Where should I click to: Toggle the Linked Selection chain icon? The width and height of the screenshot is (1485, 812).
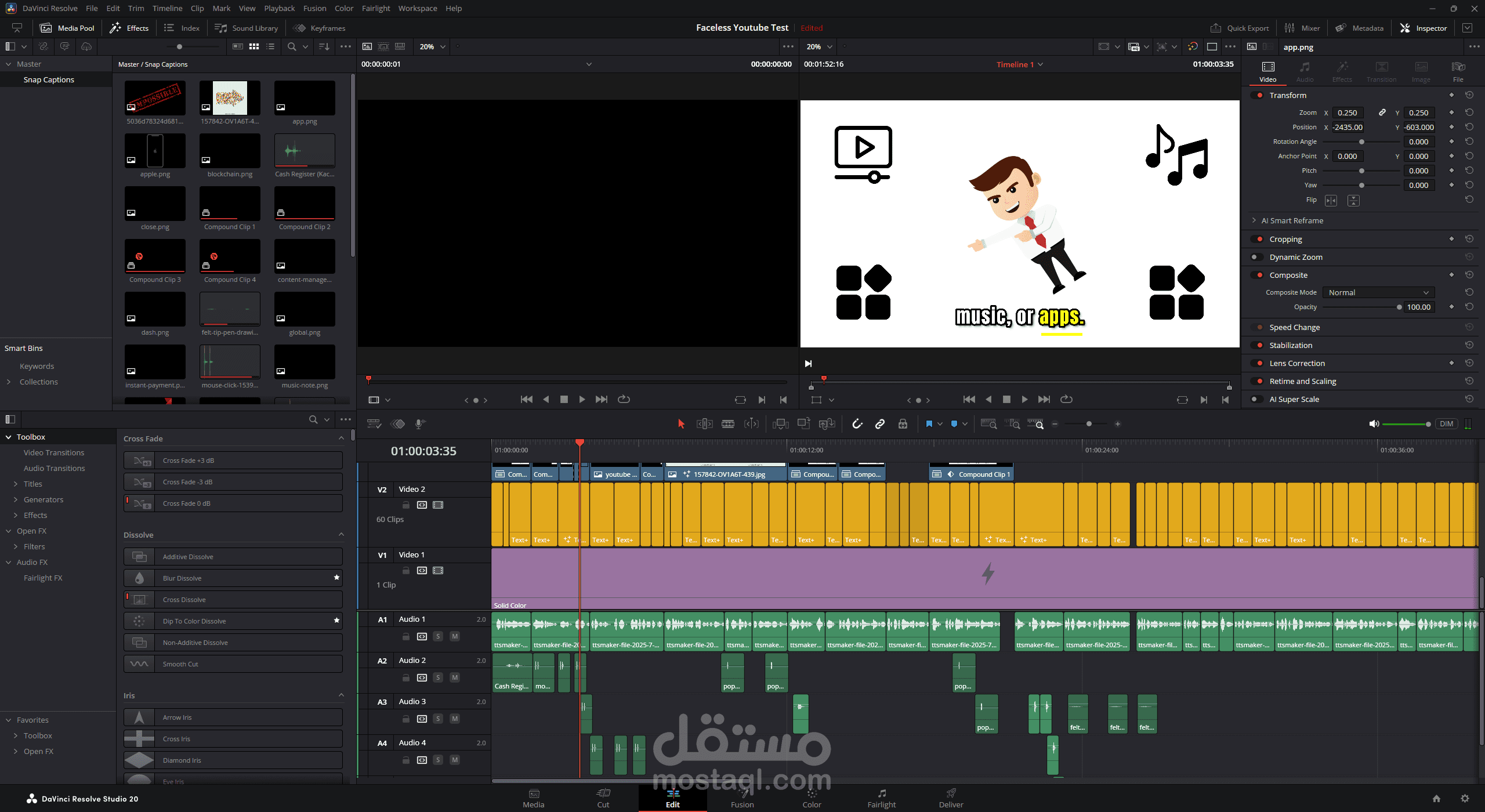point(880,424)
